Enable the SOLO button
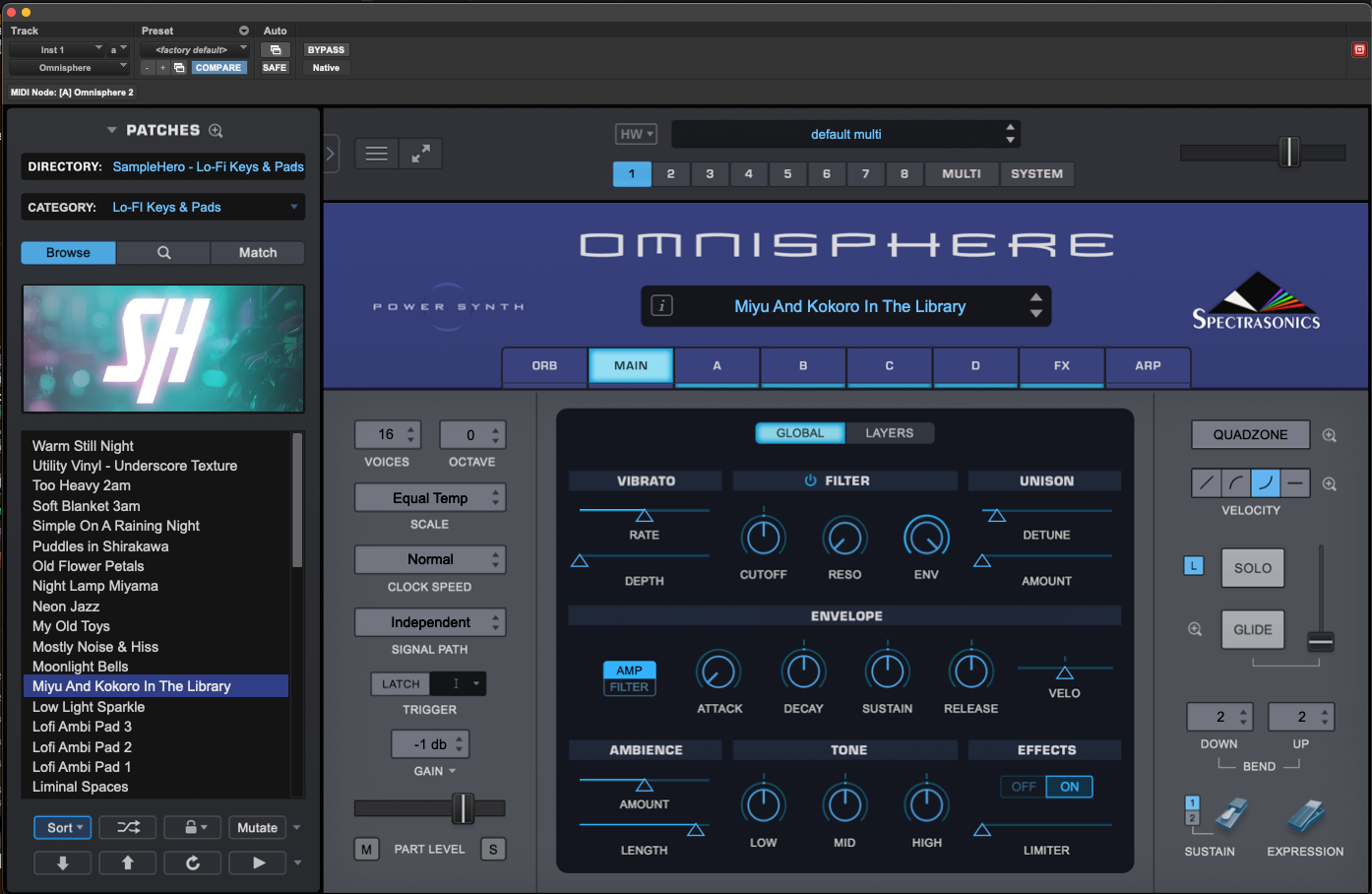Image resolution: width=1372 pixels, height=894 pixels. click(1252, 568)
